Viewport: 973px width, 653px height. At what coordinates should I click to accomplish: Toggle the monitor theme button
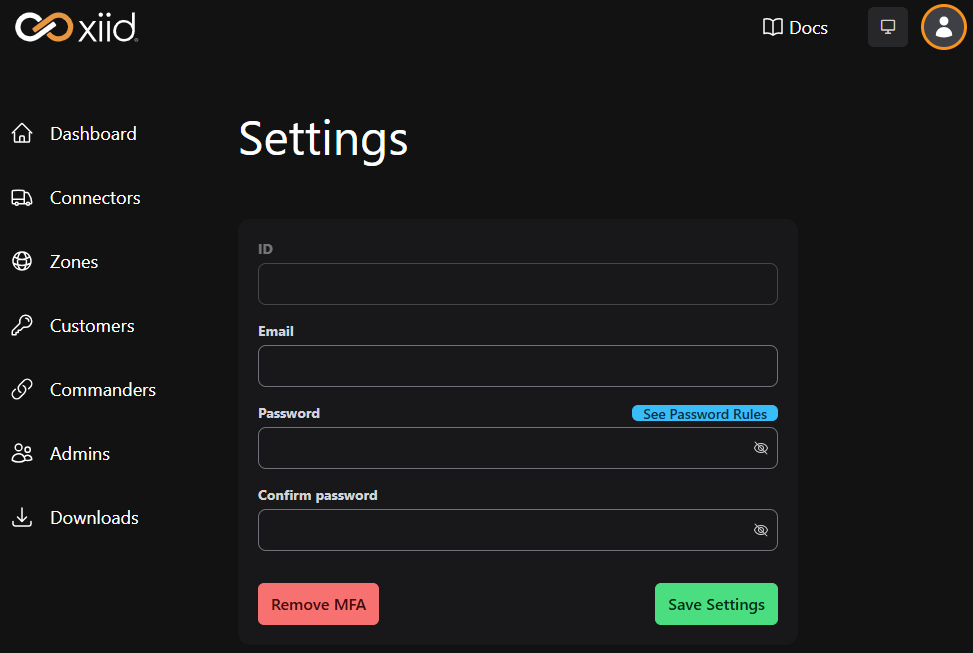pos(887,27)
